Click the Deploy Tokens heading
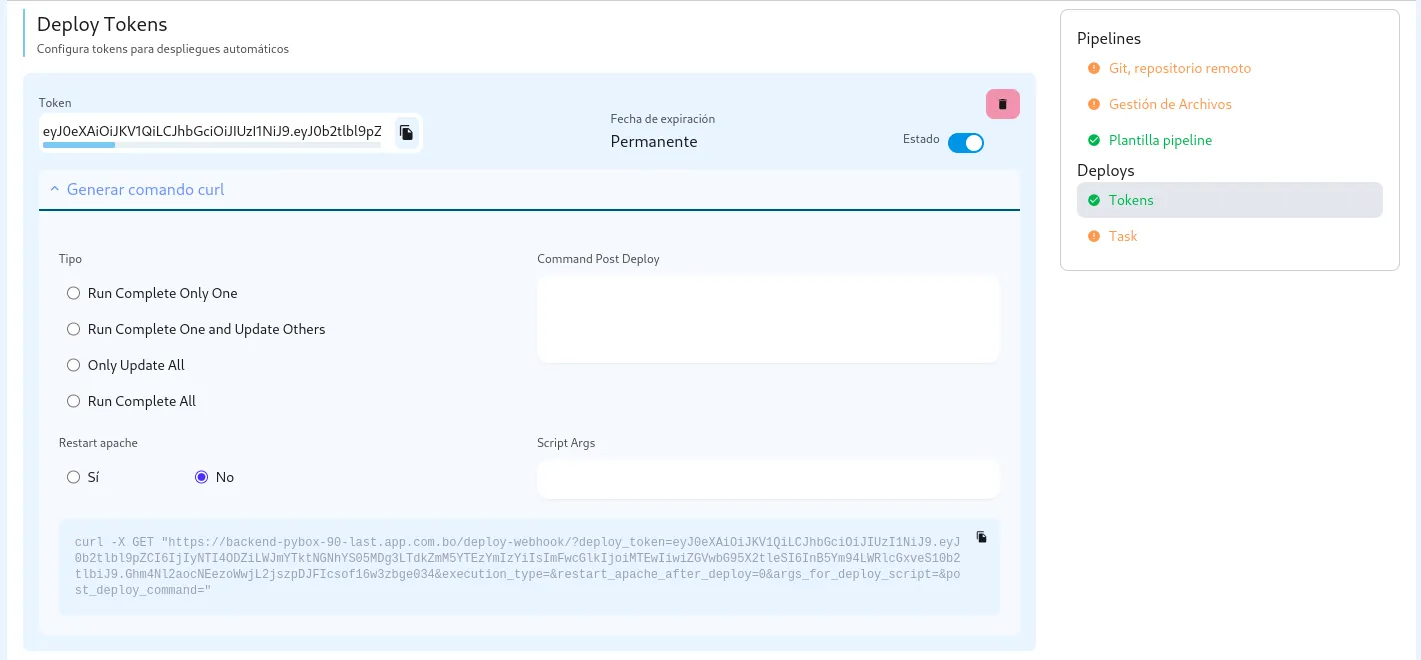 point(102,24)
